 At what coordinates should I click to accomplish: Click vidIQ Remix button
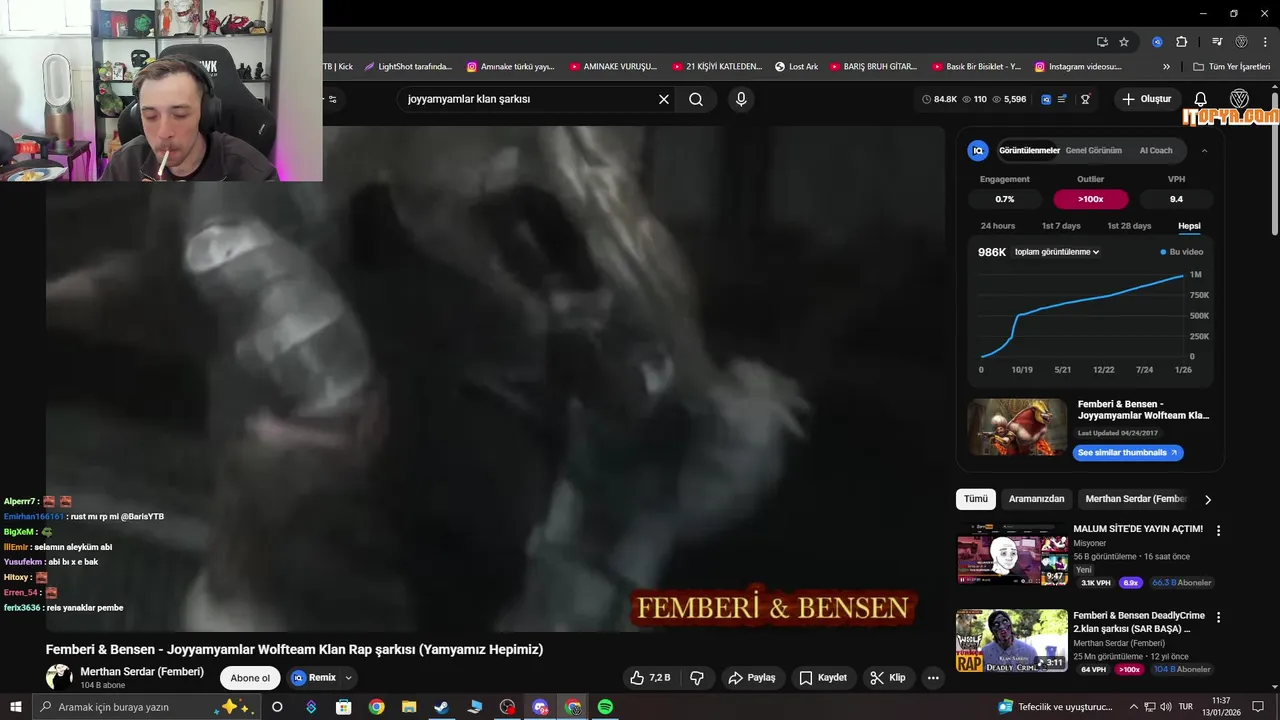pyautogui.click(x=315, y=678)
